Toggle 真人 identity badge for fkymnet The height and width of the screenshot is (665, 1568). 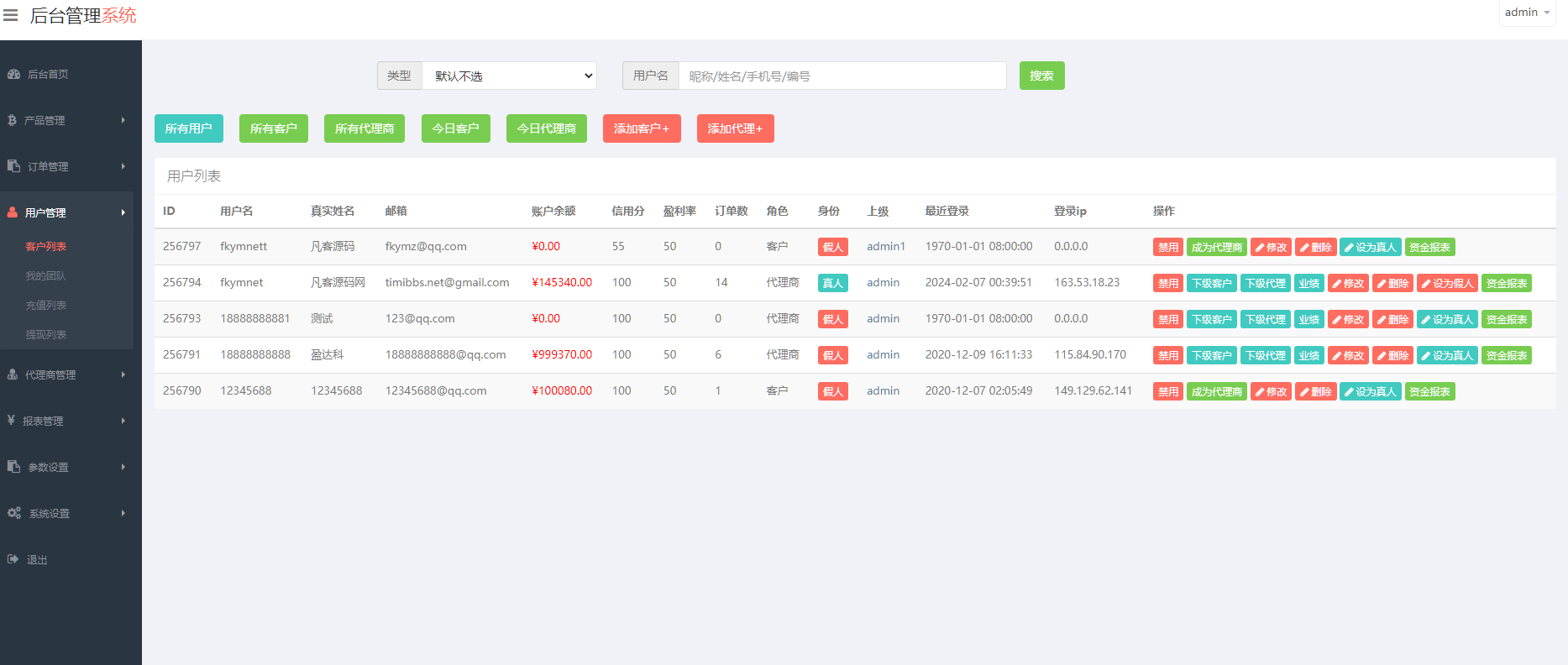832,284
